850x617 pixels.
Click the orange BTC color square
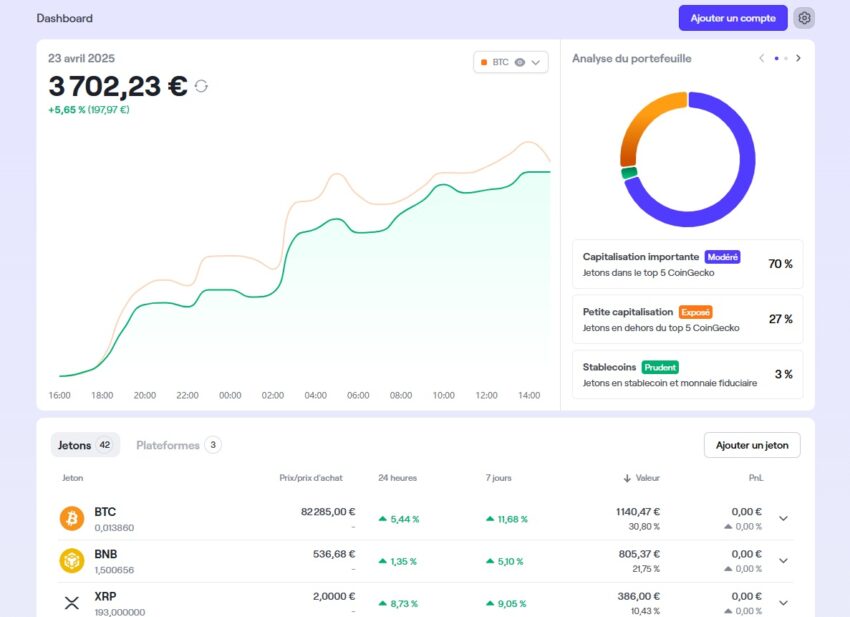point(484,62)
